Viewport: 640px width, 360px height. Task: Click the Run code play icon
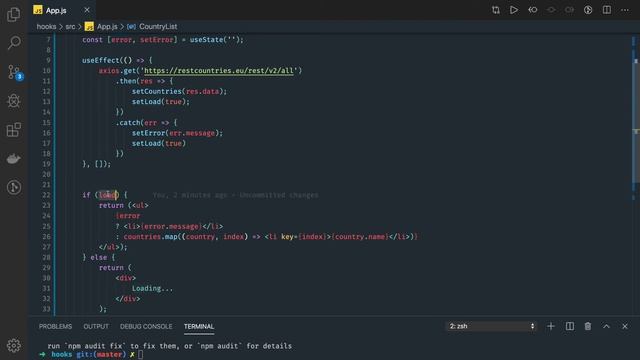point(514,10)
